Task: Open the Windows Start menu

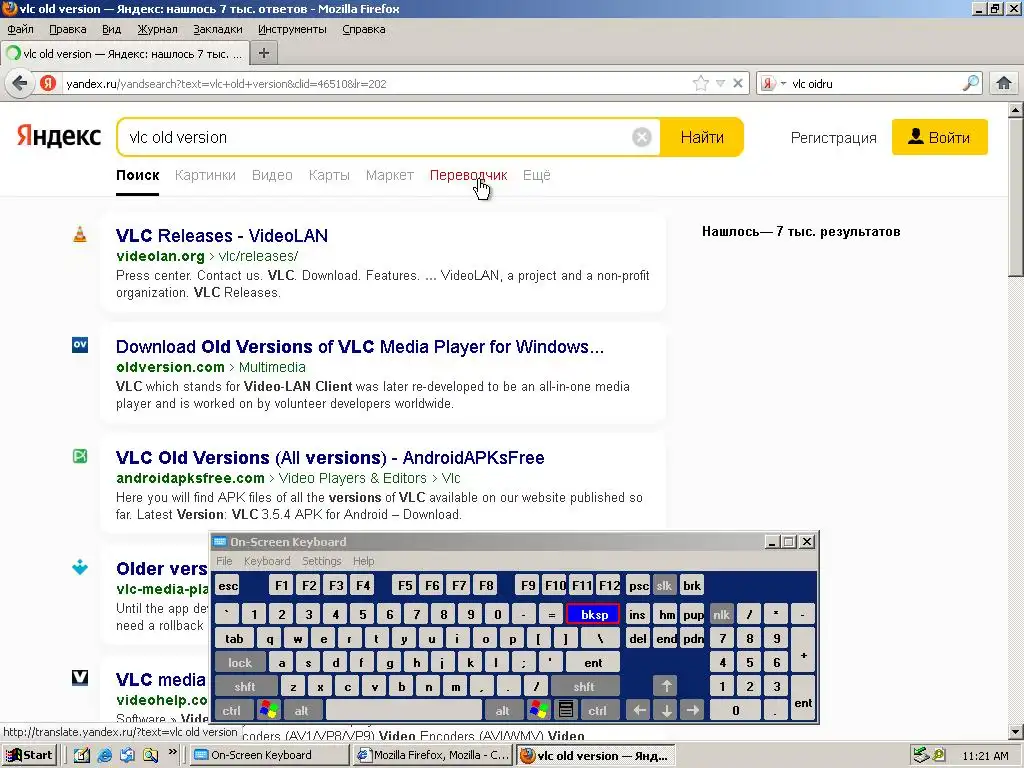Action: tap(30, 755)
